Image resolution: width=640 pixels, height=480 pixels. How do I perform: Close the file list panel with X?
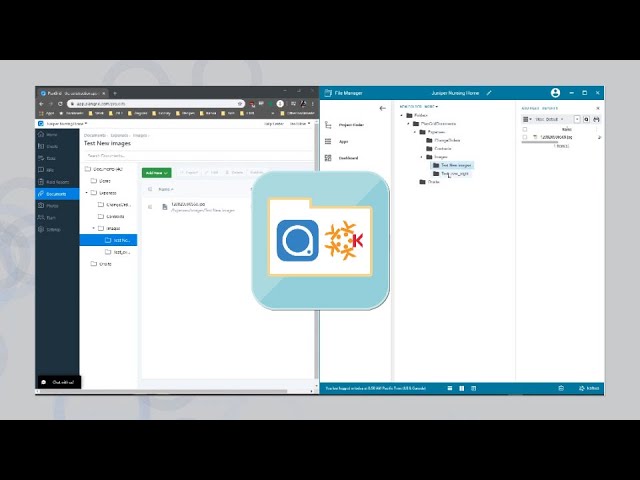(x=598, y=108)
